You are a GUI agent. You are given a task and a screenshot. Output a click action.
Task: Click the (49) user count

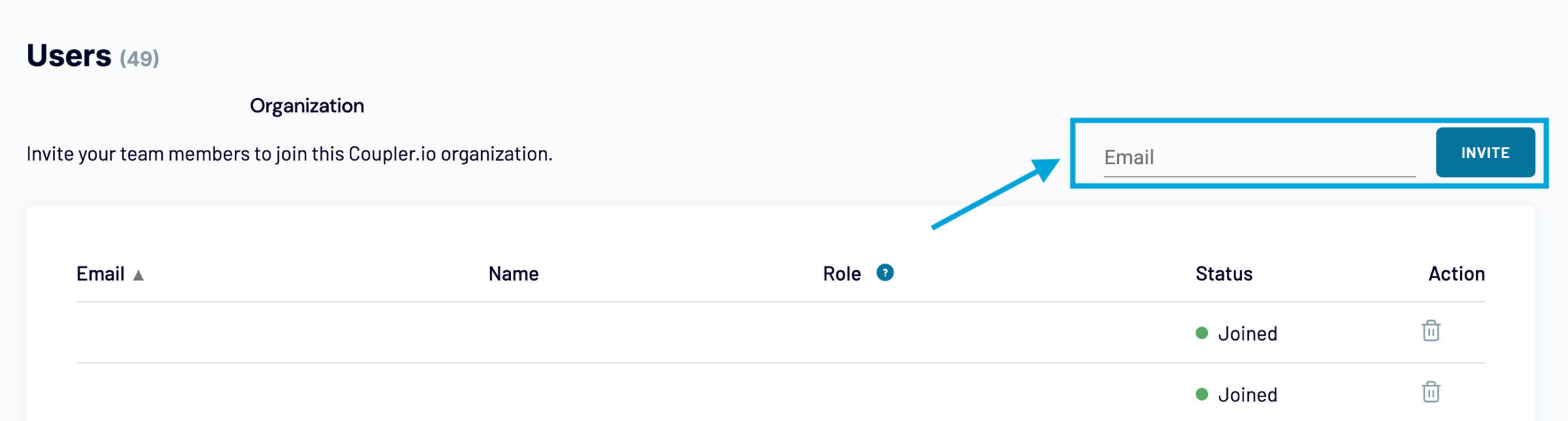(140, 59)
